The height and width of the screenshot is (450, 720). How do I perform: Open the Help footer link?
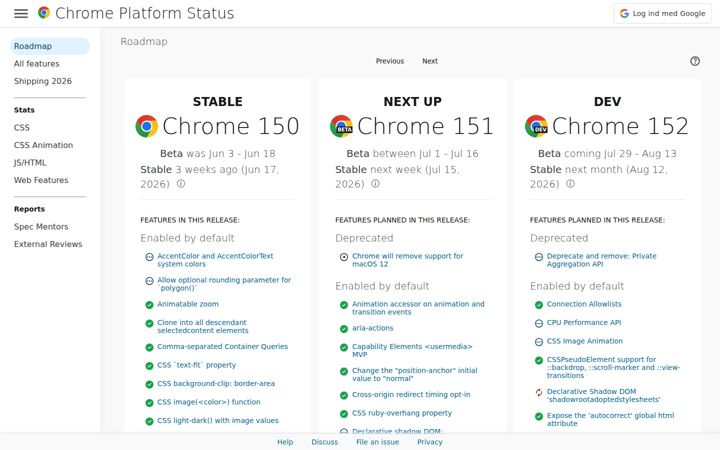point(285,442)
